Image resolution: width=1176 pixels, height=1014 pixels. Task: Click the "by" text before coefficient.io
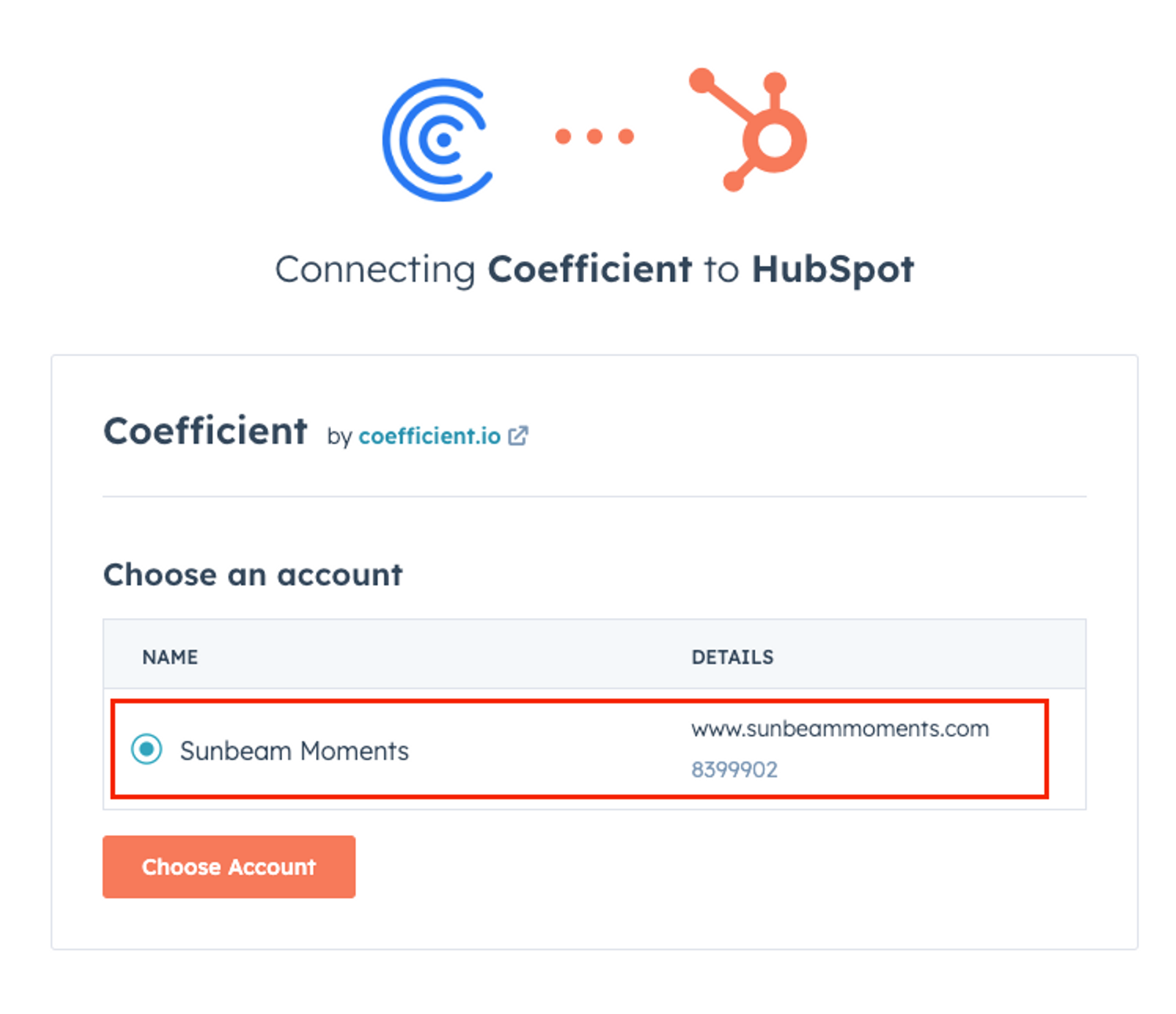point(339,437)
